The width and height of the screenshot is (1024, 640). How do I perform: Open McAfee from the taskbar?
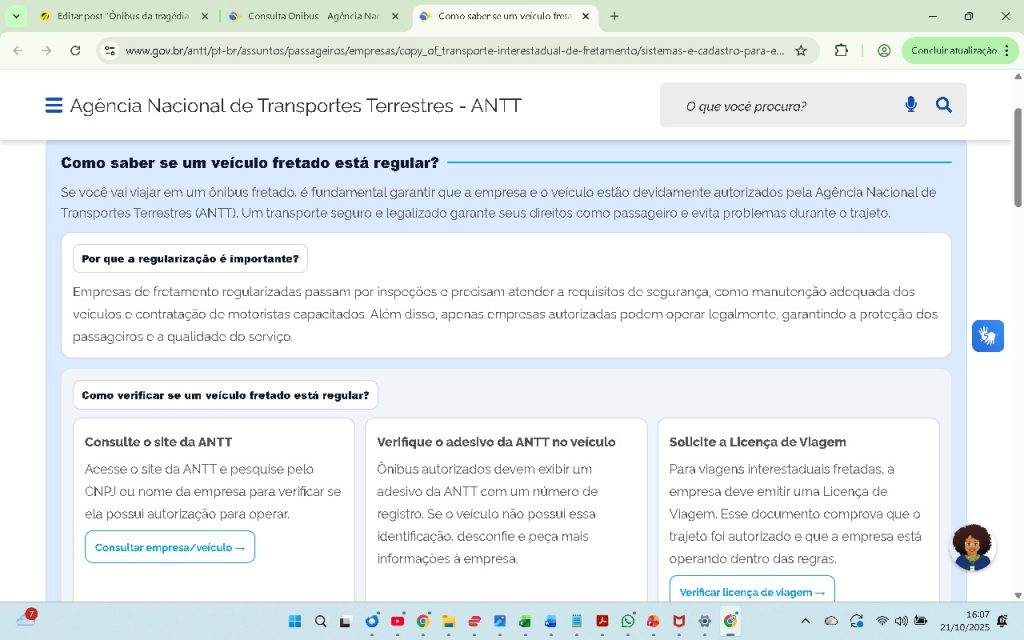pos(679,620)
